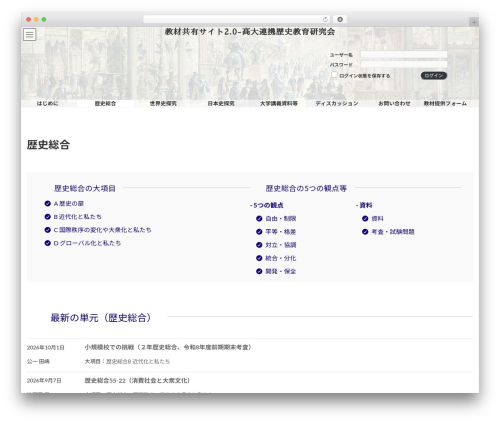Open the 教材提供フォーム menu item
Screen dimensions: 500x423
(x=445, y=104)
